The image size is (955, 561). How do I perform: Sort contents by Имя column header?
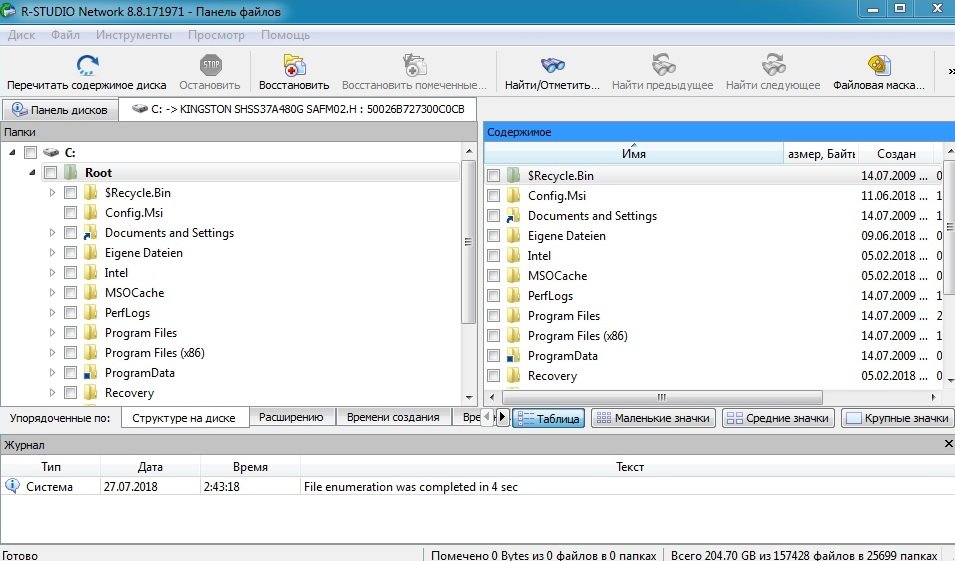634,153
